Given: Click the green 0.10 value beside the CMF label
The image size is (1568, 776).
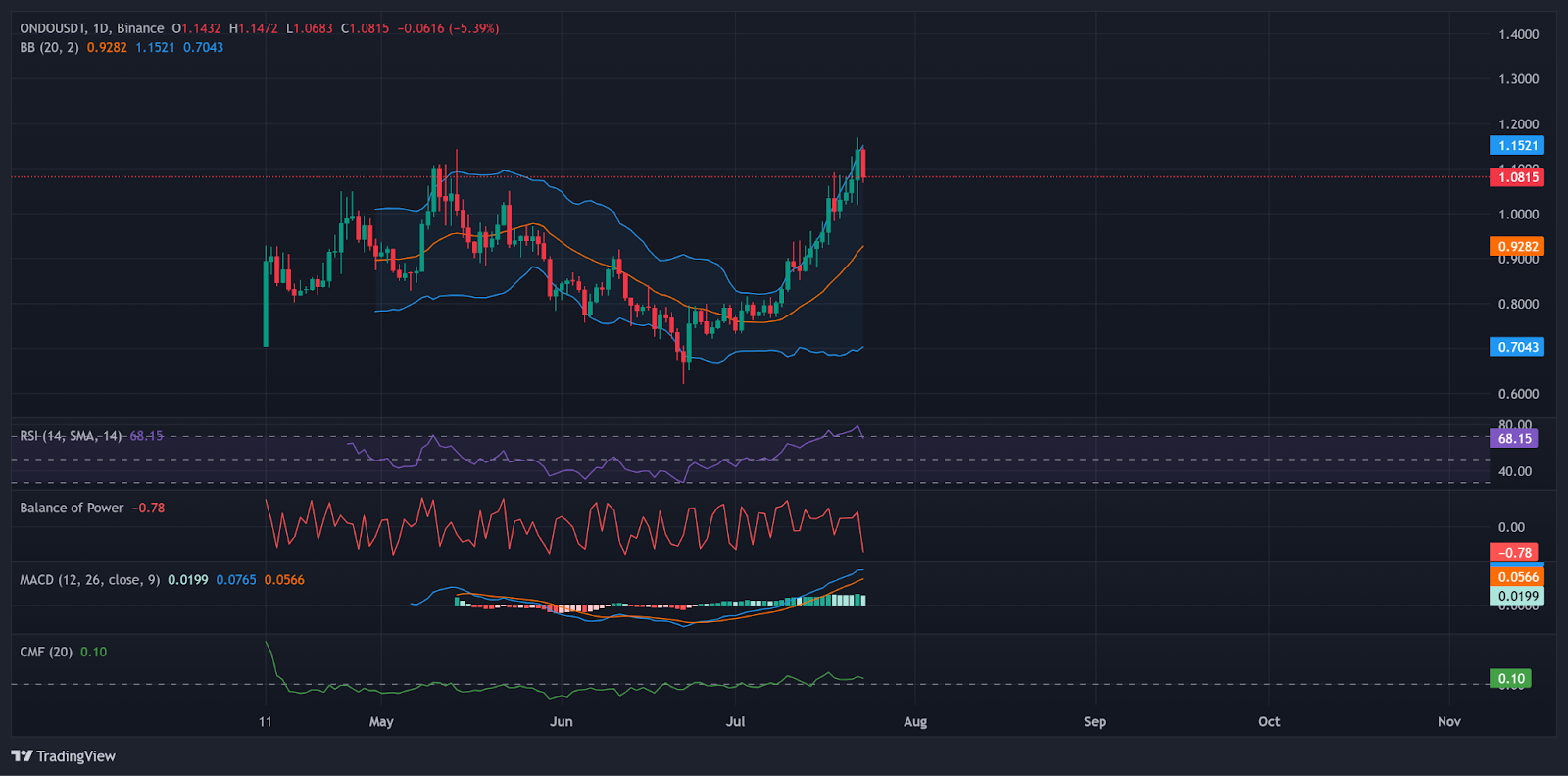Looking at the screenshot, I should 93,652.
